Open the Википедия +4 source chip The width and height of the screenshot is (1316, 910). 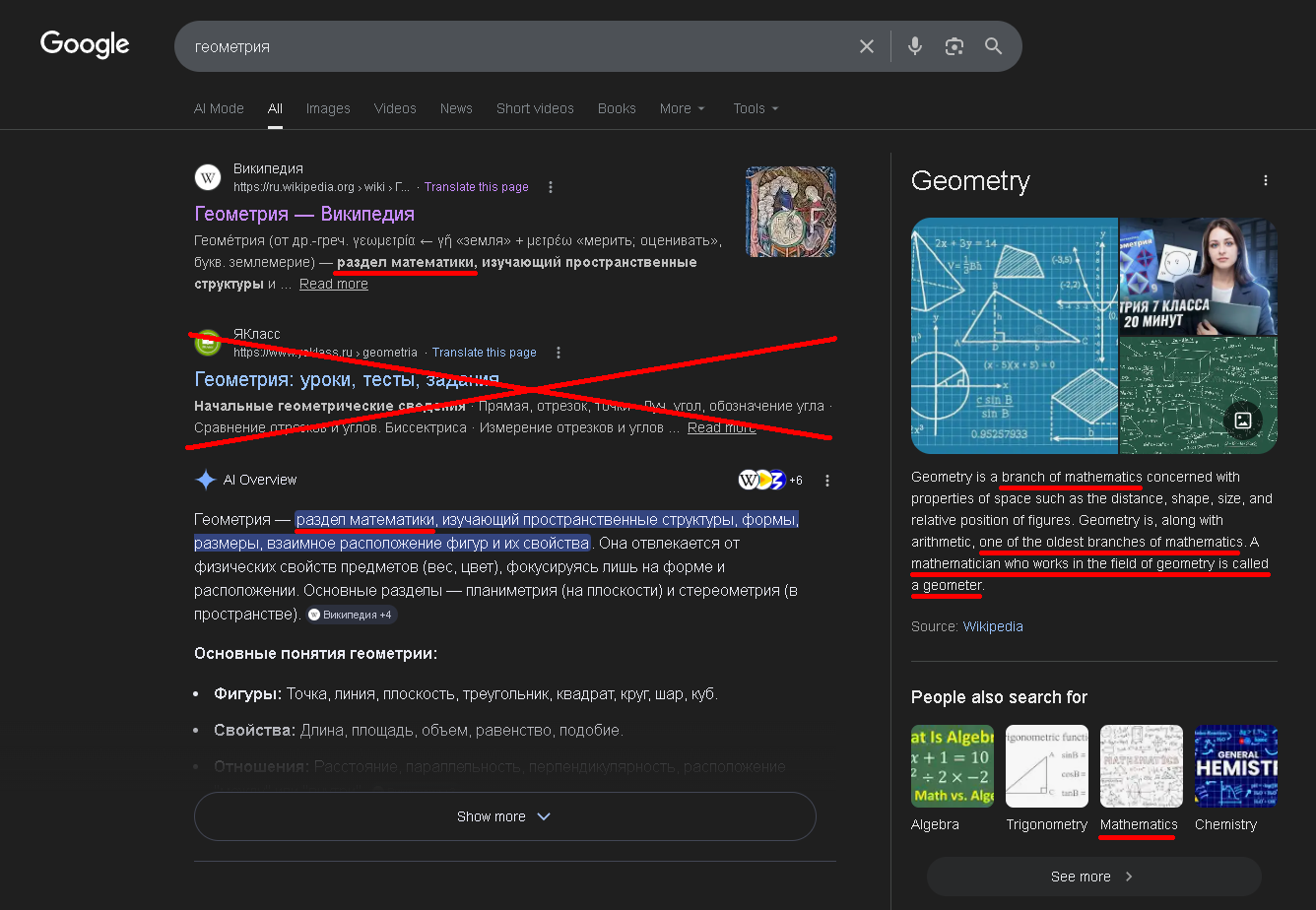pos(351,615)
